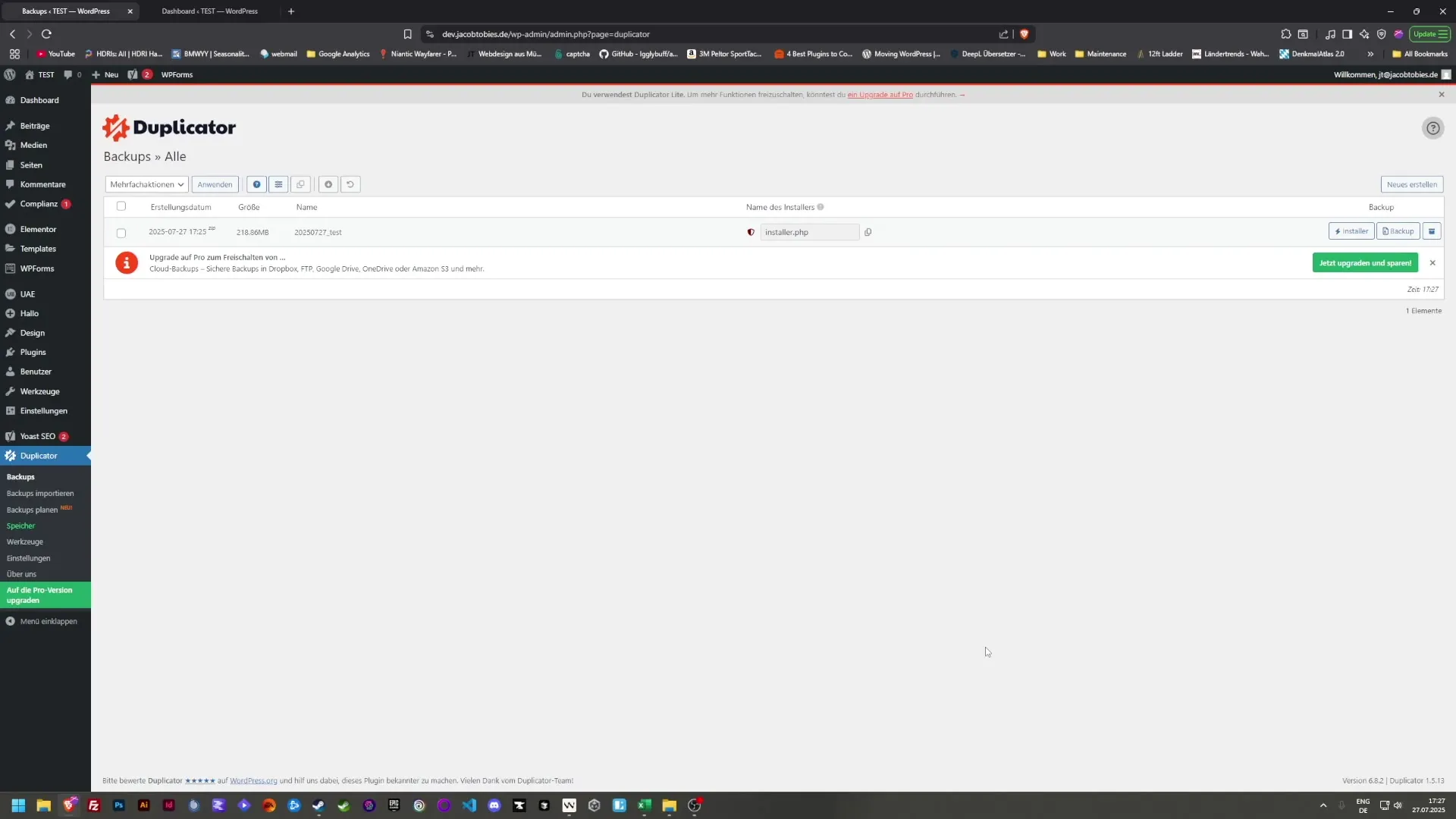The height and width of the screenshot is (819, 1456).
Task: Copy the installer.php name via the copy icon
Action: [868, 232]
